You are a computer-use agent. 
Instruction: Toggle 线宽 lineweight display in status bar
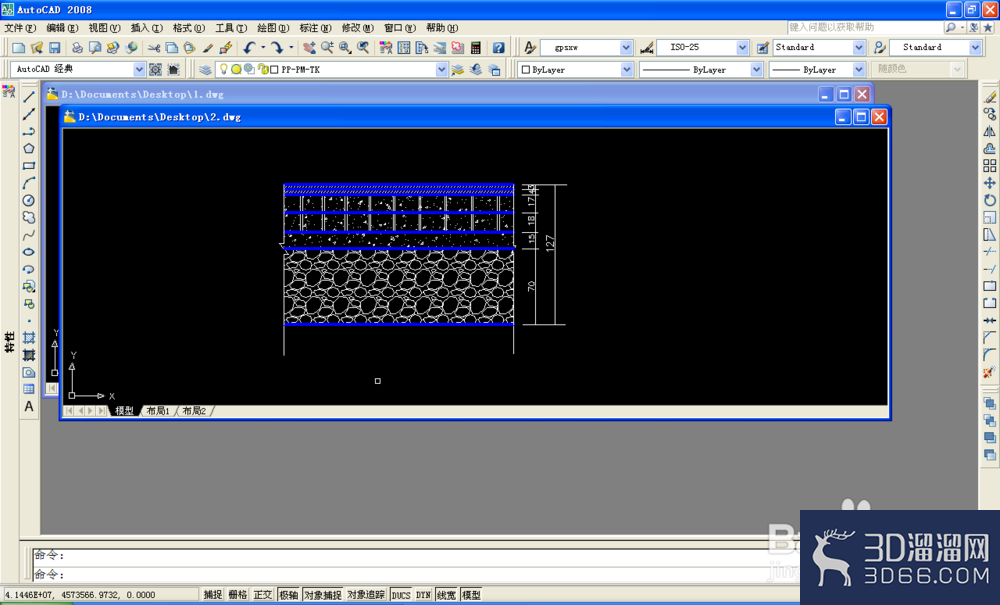(x=446, y=595)
